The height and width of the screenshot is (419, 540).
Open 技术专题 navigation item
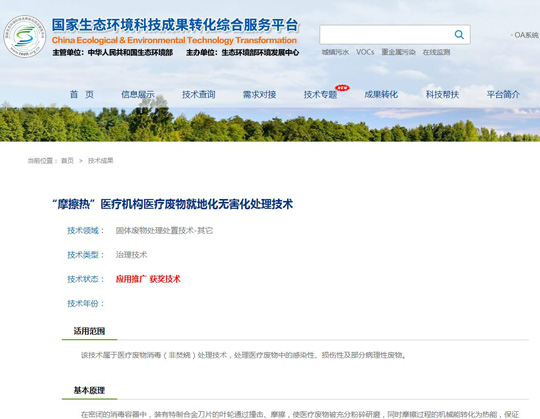[x=320, y=94]
